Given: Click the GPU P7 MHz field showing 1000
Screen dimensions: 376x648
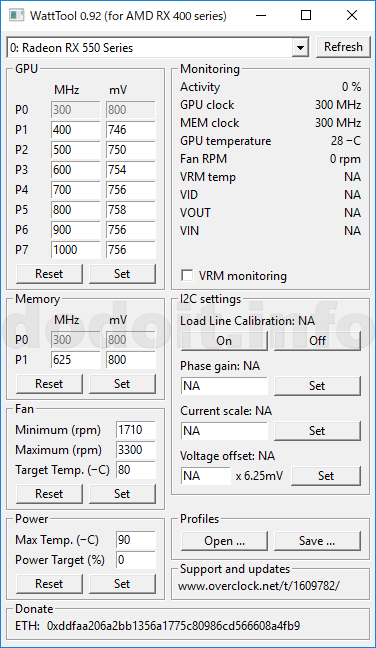Looking at the screenshot, I should (76, 250).
